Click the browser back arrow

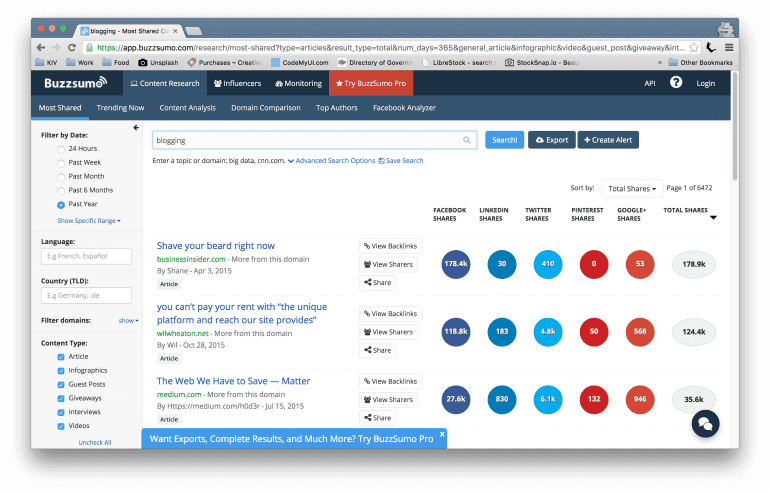tap(41, 48)
